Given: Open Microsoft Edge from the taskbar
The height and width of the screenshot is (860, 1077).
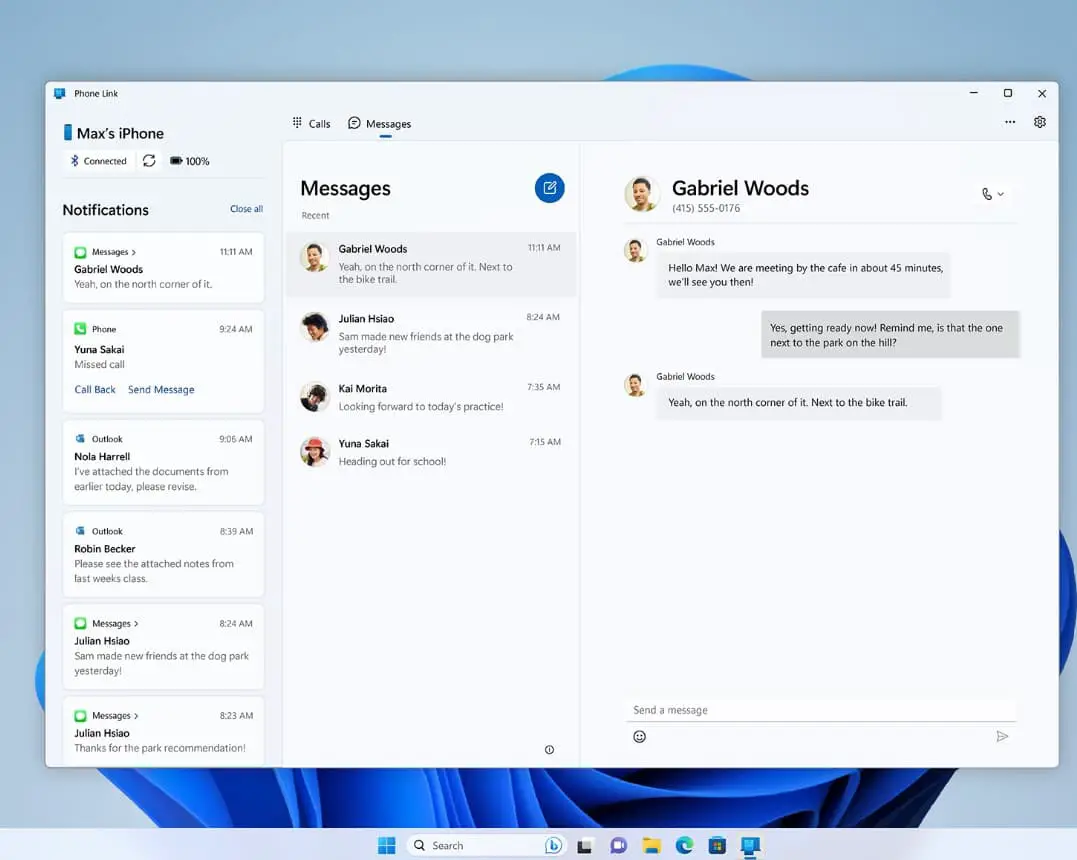Looking at the screenshot, I should [x=684, y=845].
